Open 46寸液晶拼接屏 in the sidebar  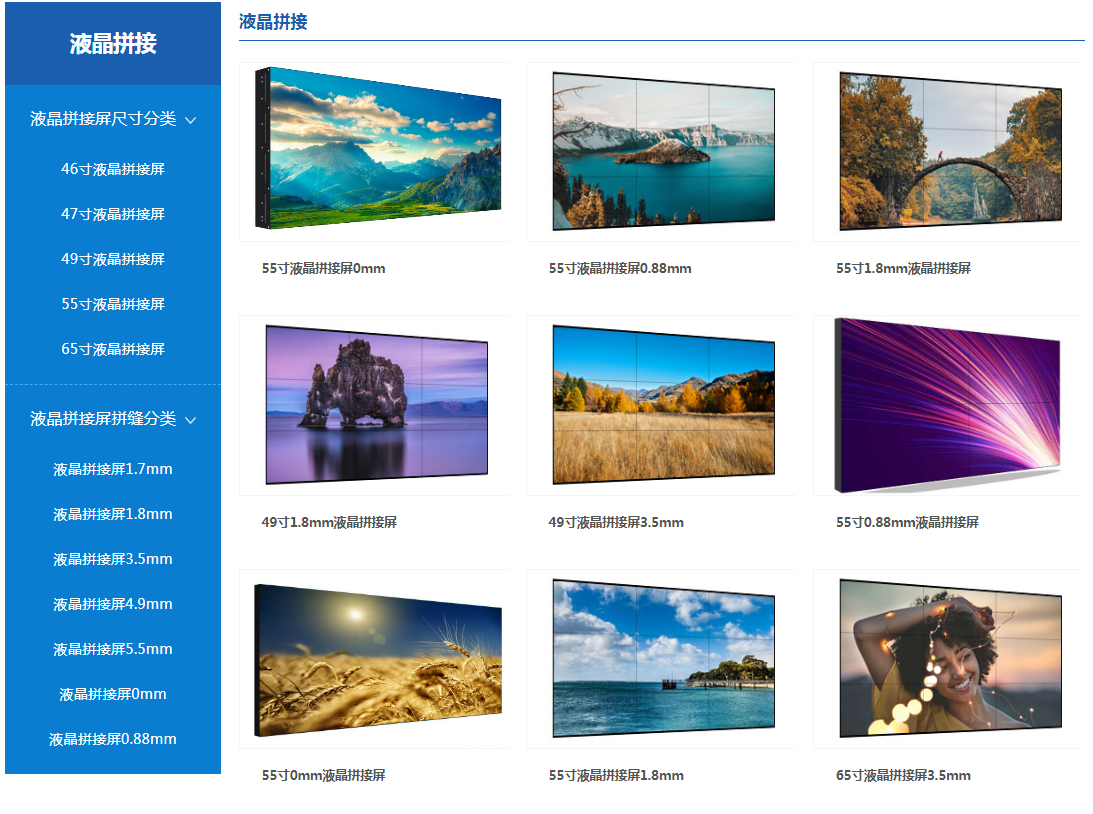pyautogui.click(x=113, y=169)
